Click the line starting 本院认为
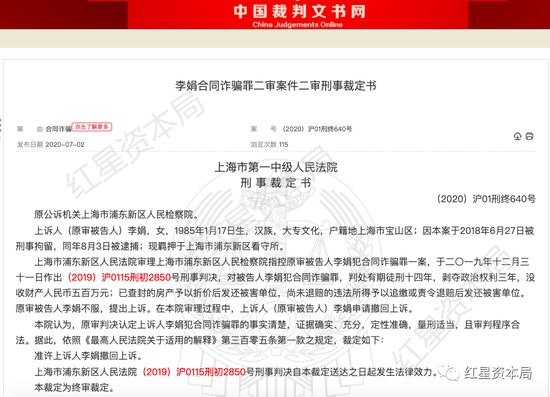This screenshot has width=550, height=397. pos(277,325)
